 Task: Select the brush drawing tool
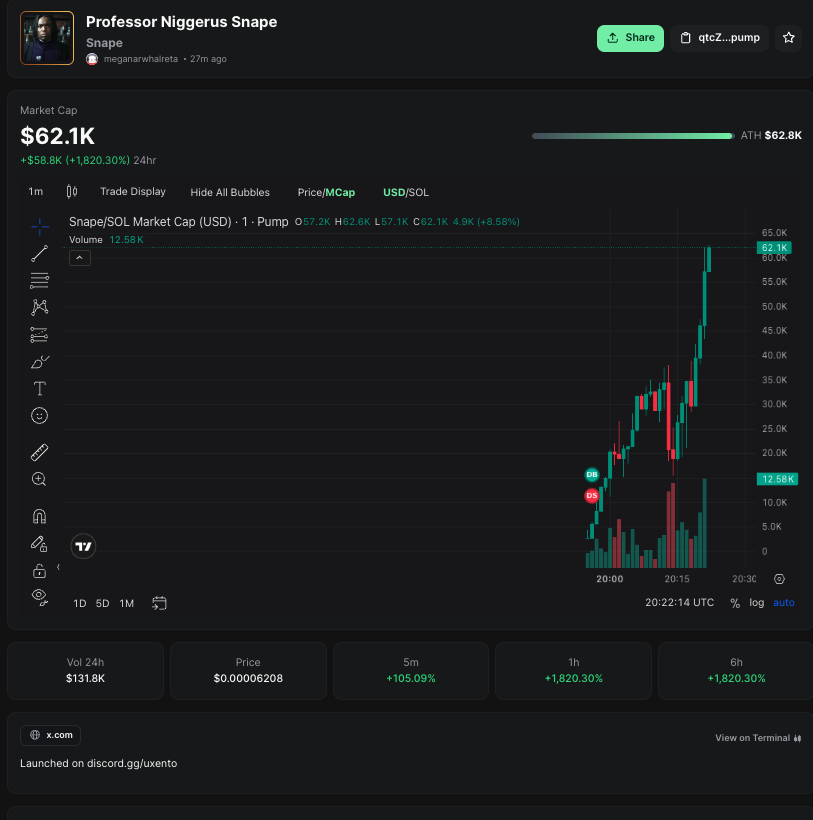point(40,362)
